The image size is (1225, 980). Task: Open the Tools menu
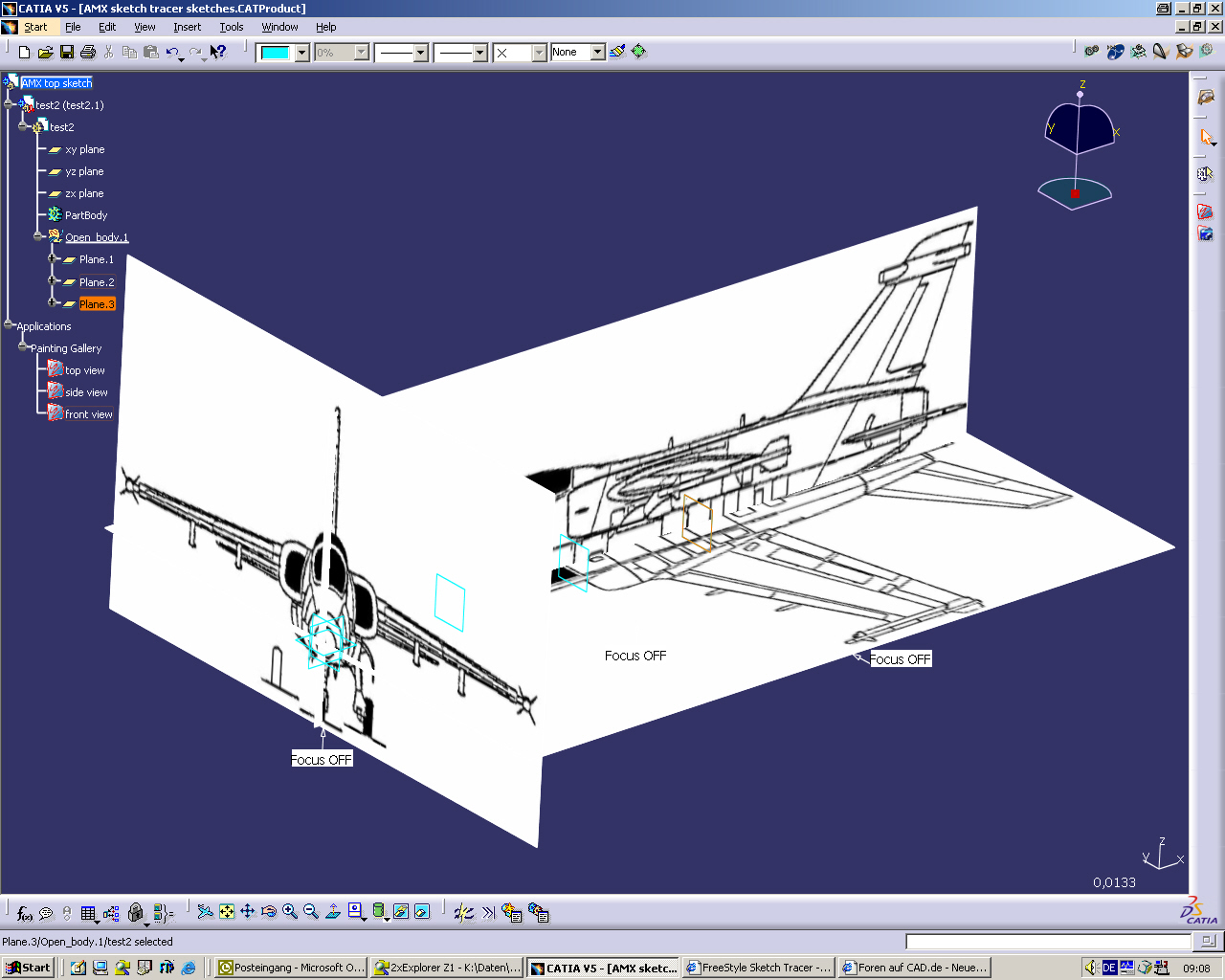click(x=231, y=27)
